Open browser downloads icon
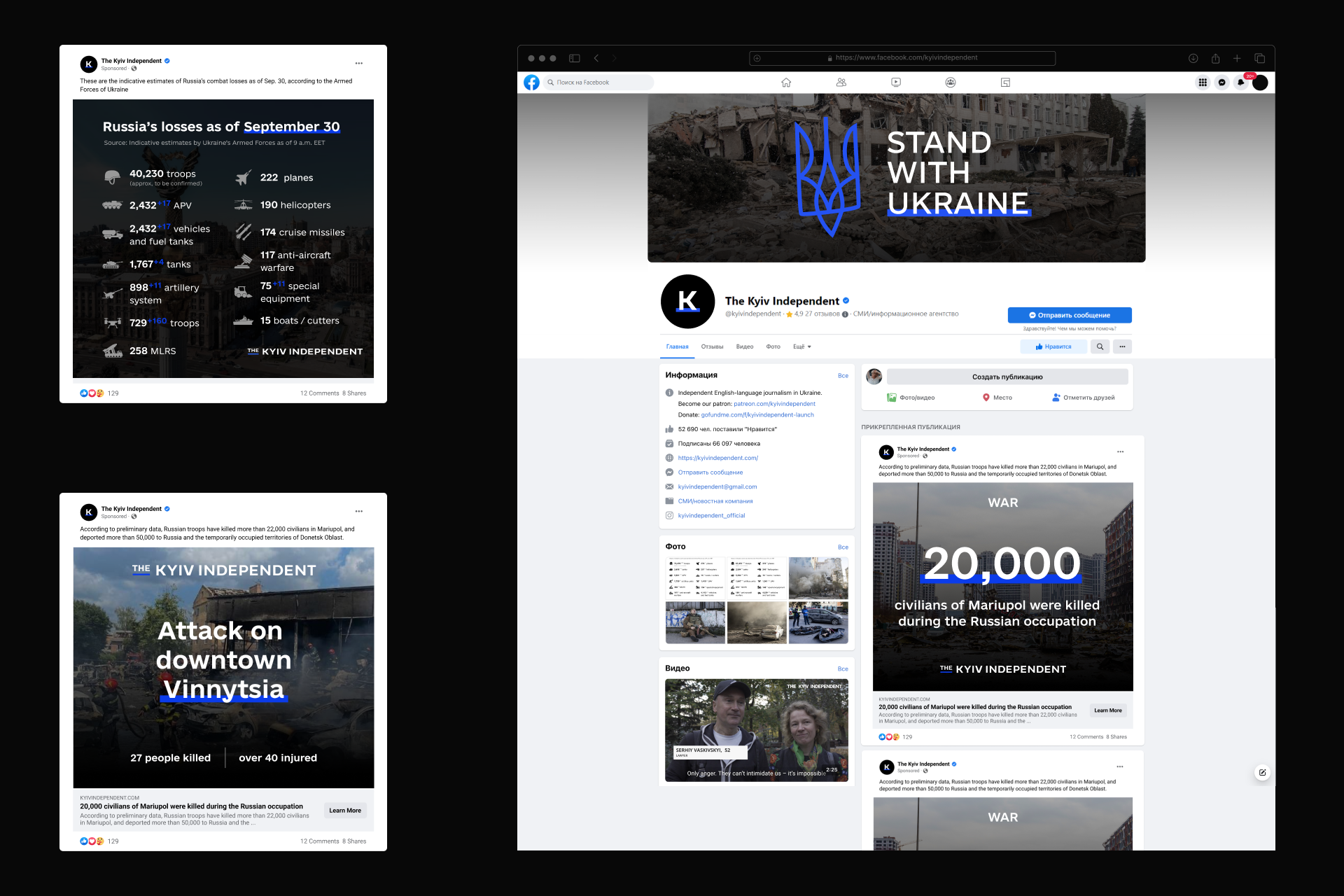Image resolution: width=1344 pixels, height=896 pixels. point(1193,58)
